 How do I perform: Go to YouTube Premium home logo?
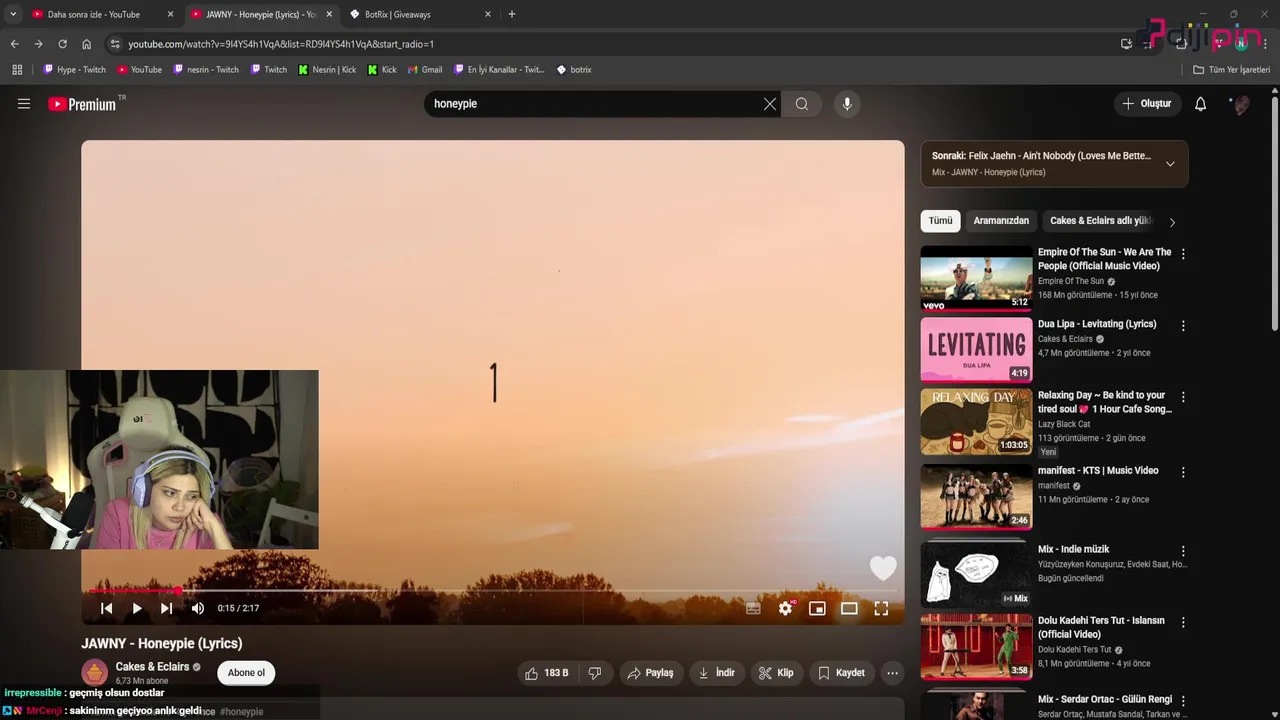[x=83, y=104]
